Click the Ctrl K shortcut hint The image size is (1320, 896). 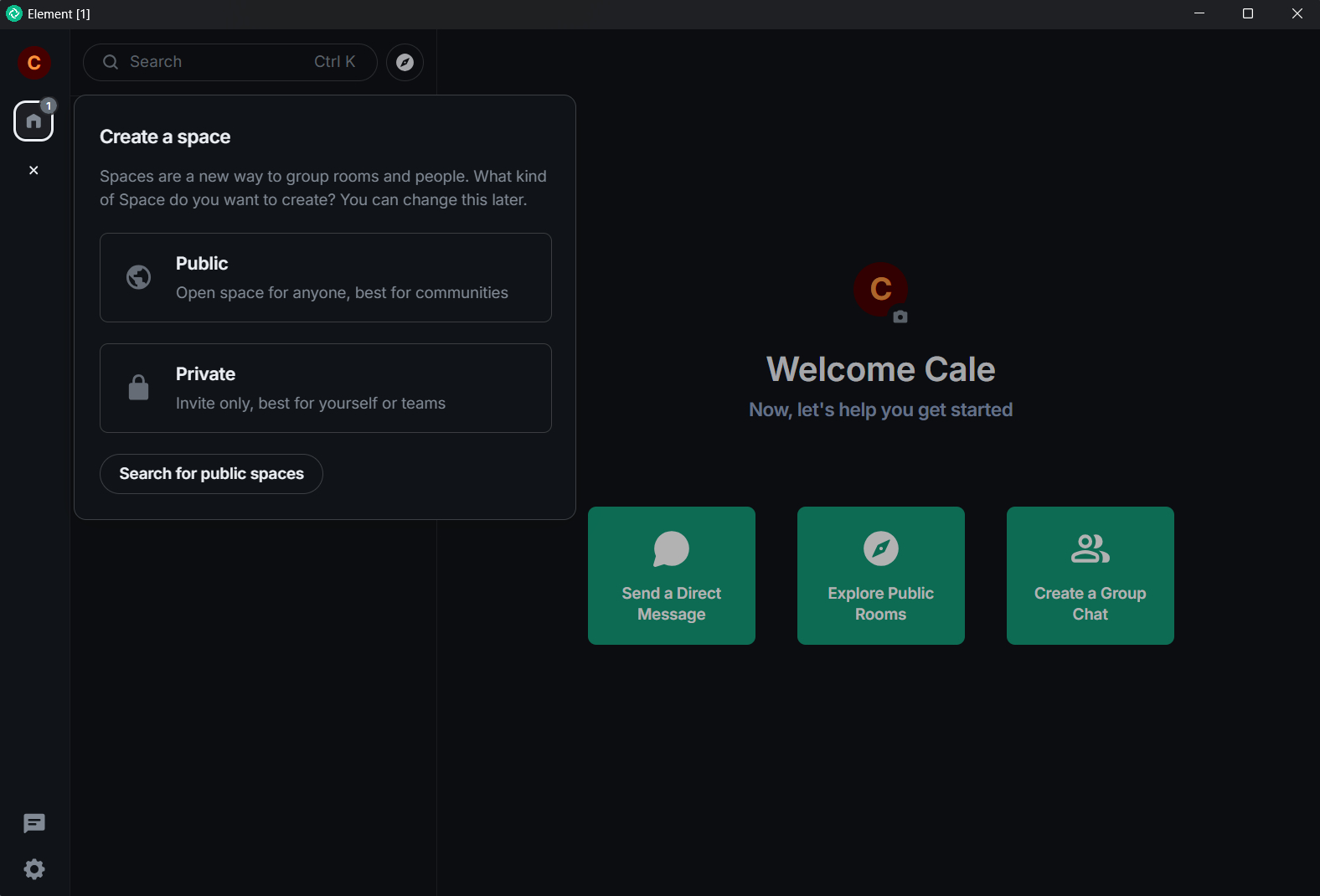335,62
